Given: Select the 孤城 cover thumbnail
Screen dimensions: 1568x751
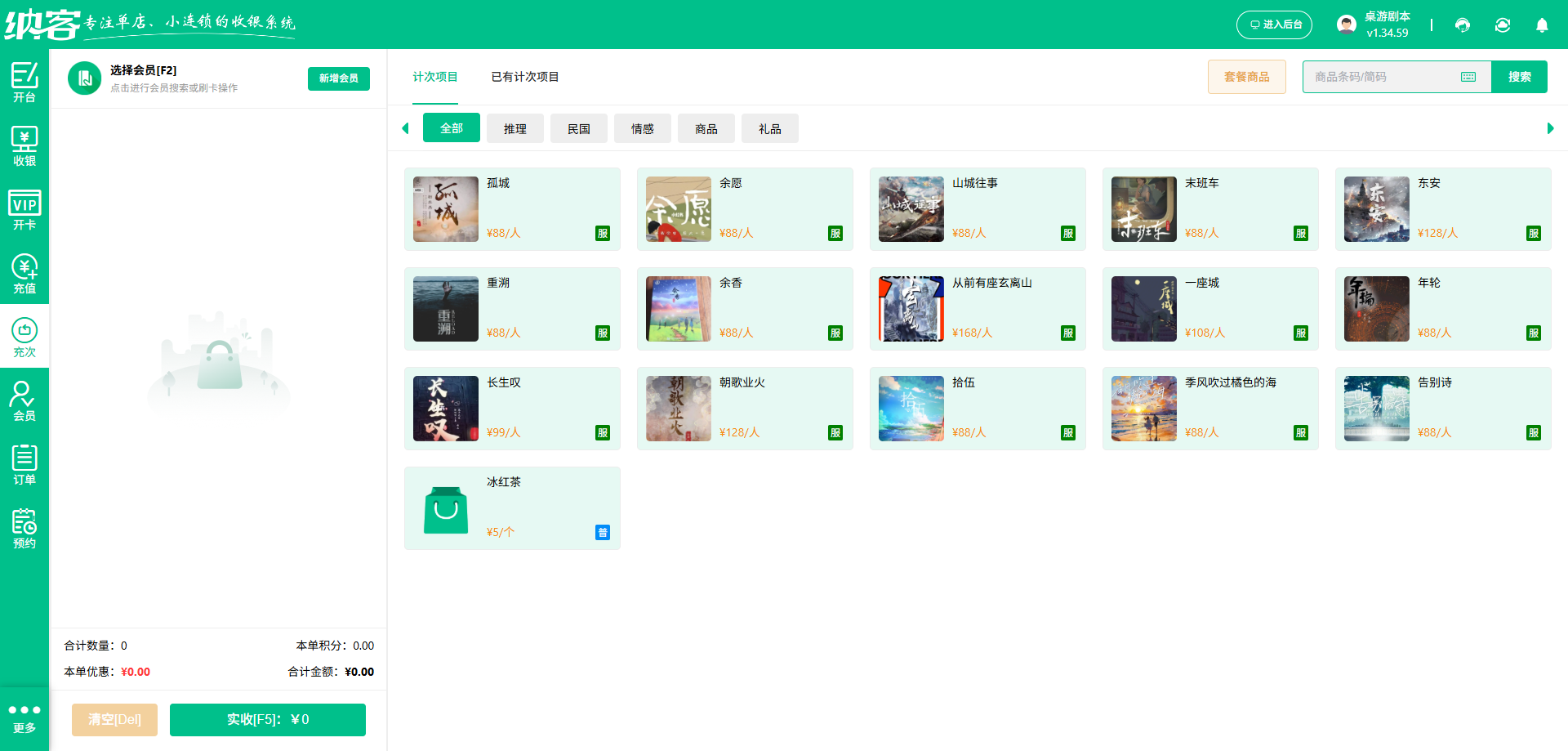Looking at the screenshot, I should pos(446,209).
